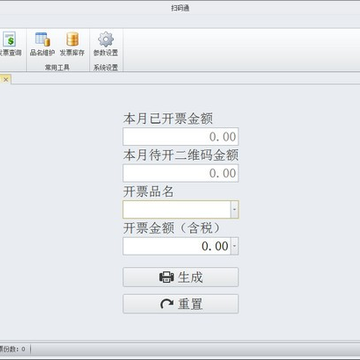This screenshot has width=360, height=360.
Task: Click the 开票品名 label text
Action: coord(149,192)
